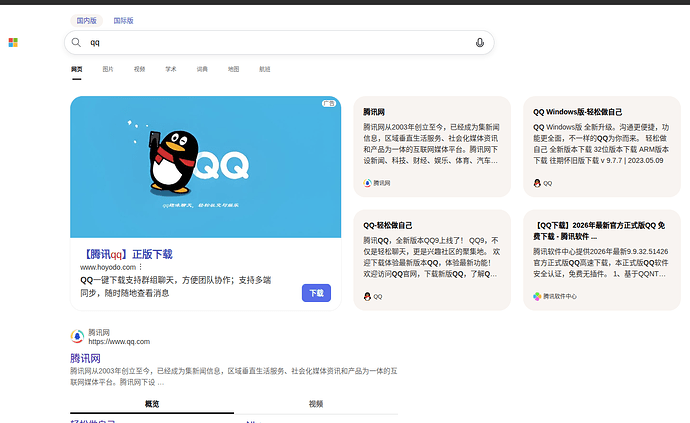Open the 地图 results tab
This screenshot has width=690, height=423.
pos(233,69)
